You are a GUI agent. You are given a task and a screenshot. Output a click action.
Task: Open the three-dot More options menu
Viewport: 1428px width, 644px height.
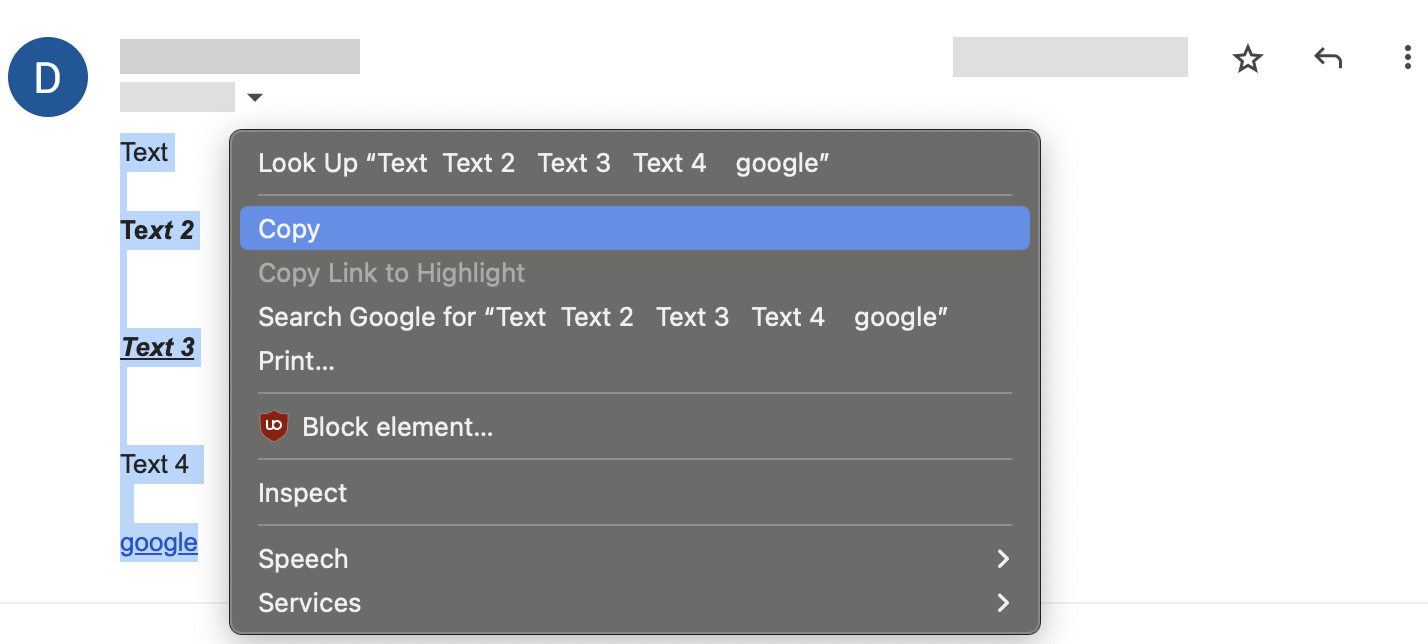click(1406, 58)
